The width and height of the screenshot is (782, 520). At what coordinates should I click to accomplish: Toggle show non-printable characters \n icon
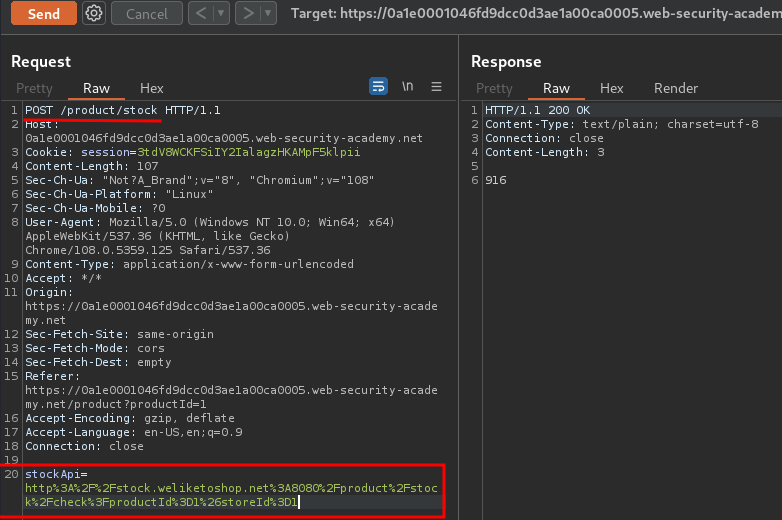(x=407, y=86)
